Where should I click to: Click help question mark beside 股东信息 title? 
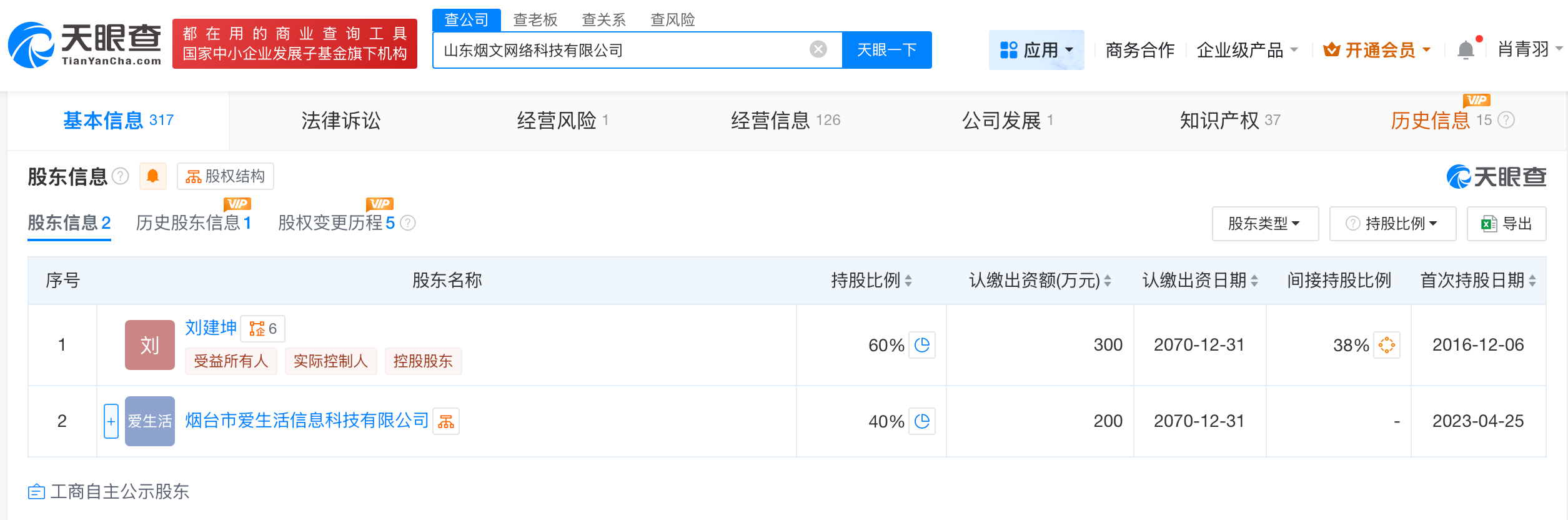pyautogui.click(x=120, y=176)
